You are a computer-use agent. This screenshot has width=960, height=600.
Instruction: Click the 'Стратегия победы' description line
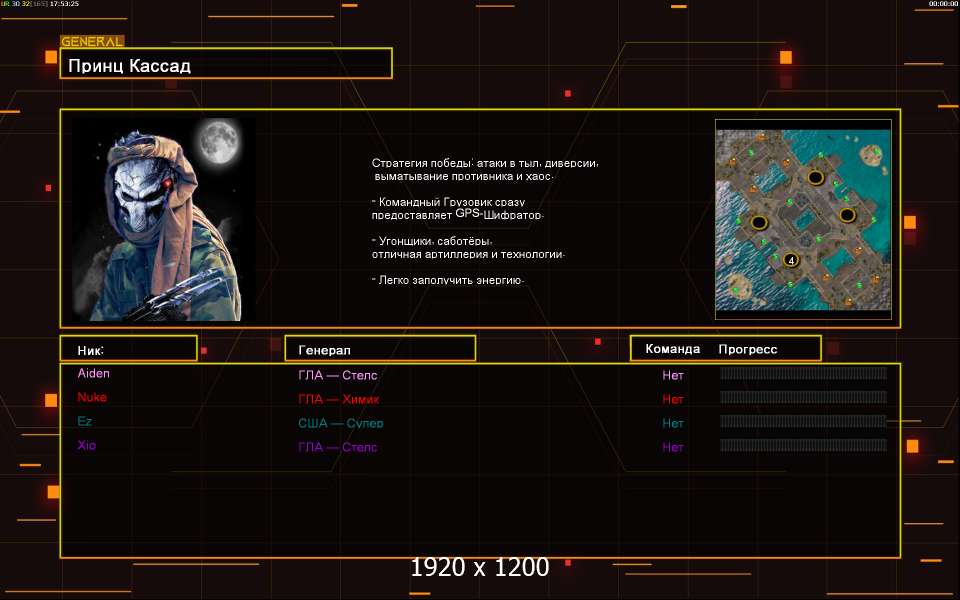485,163
